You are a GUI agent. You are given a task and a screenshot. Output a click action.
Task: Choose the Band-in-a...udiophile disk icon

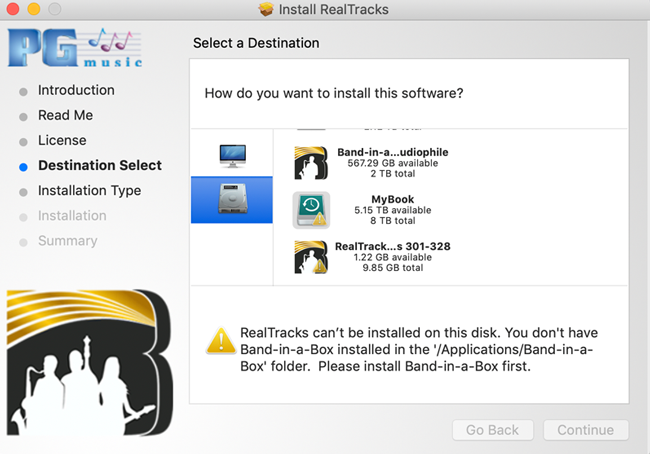(x=311, y=163)
